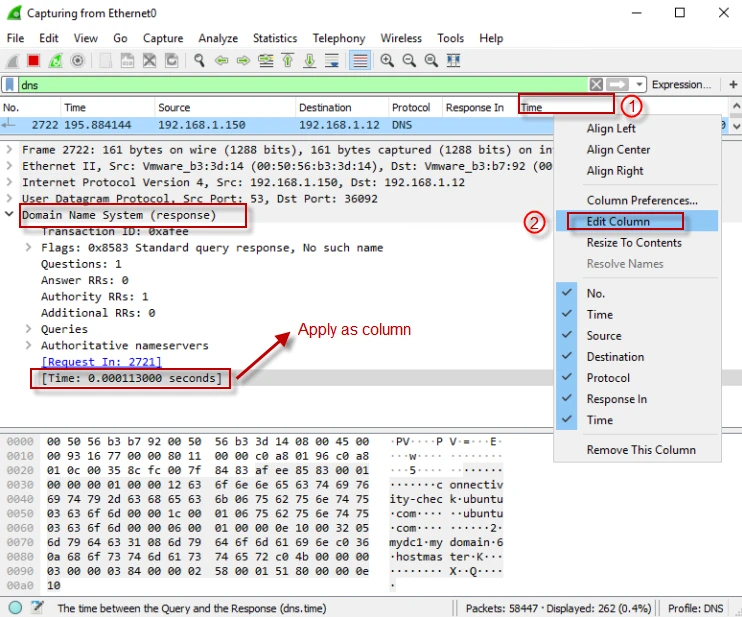
Task: Expand the Authoritative nameservers node
Action: (x=29, y=345)
